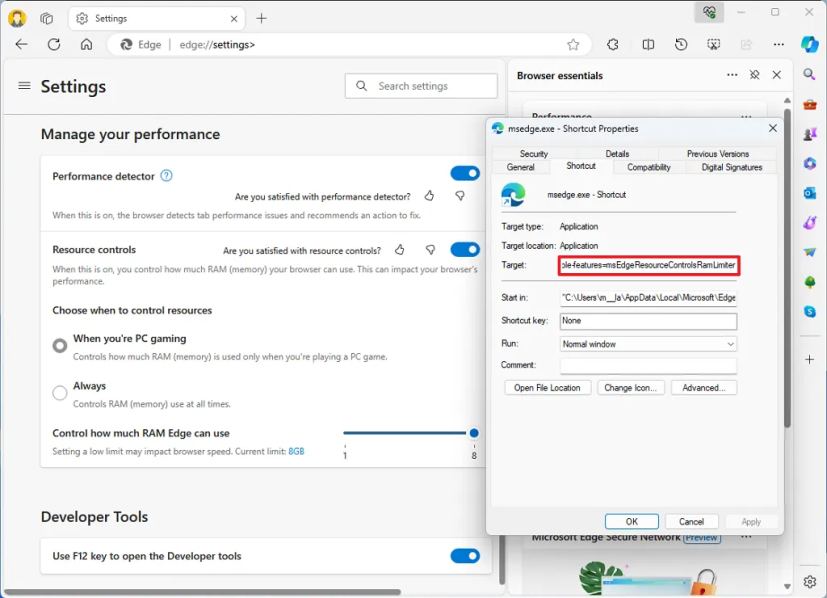Turn off Resource controls
This screenshot has height=598, width=827.
(x=466, y=249)
